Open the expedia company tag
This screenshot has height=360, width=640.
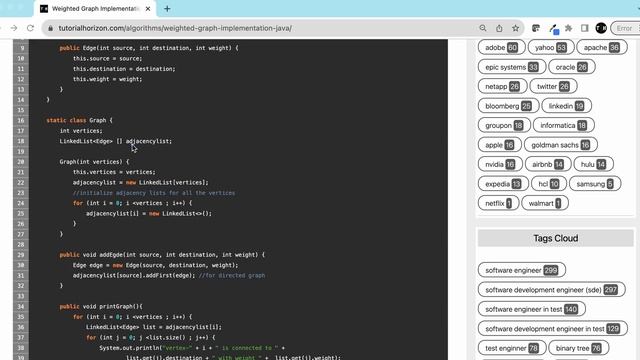(x=503, y=184)
